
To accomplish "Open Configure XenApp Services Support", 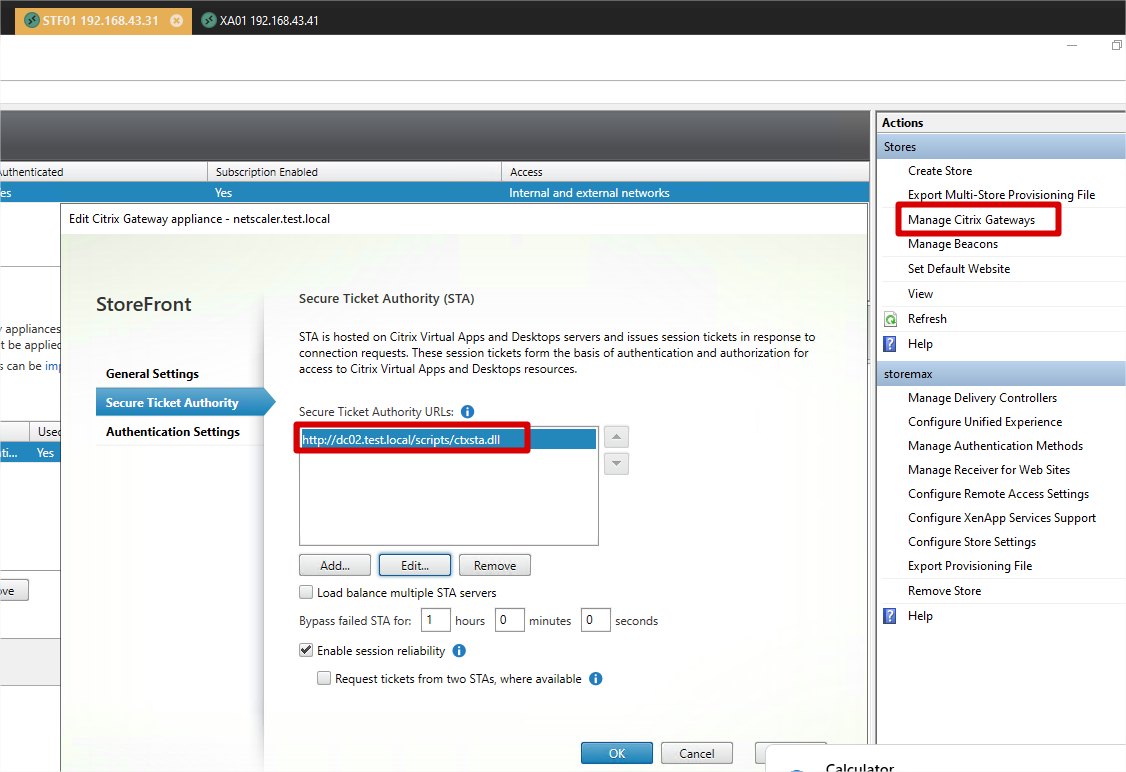I will (1001, 518).
